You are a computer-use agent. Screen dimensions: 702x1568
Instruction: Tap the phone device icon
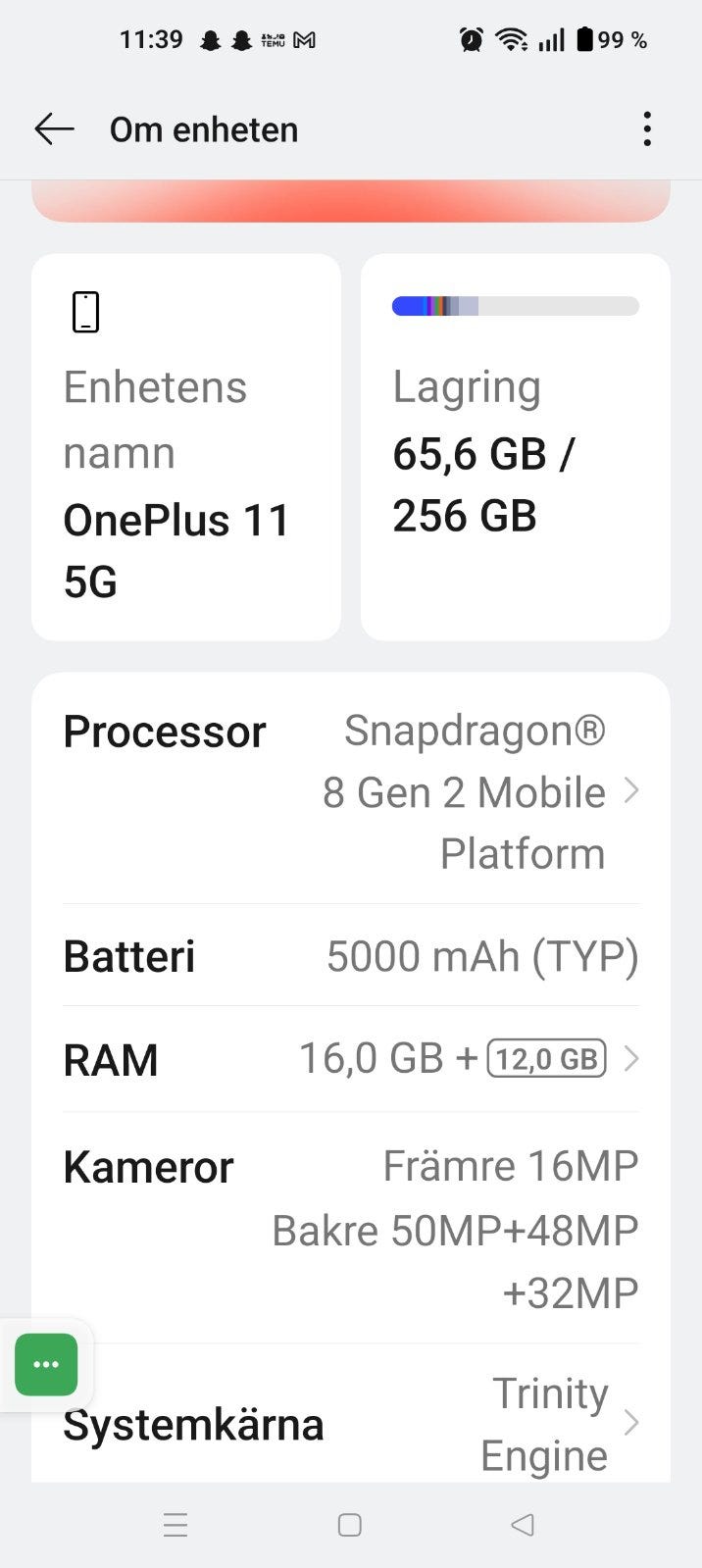point(86,313)
